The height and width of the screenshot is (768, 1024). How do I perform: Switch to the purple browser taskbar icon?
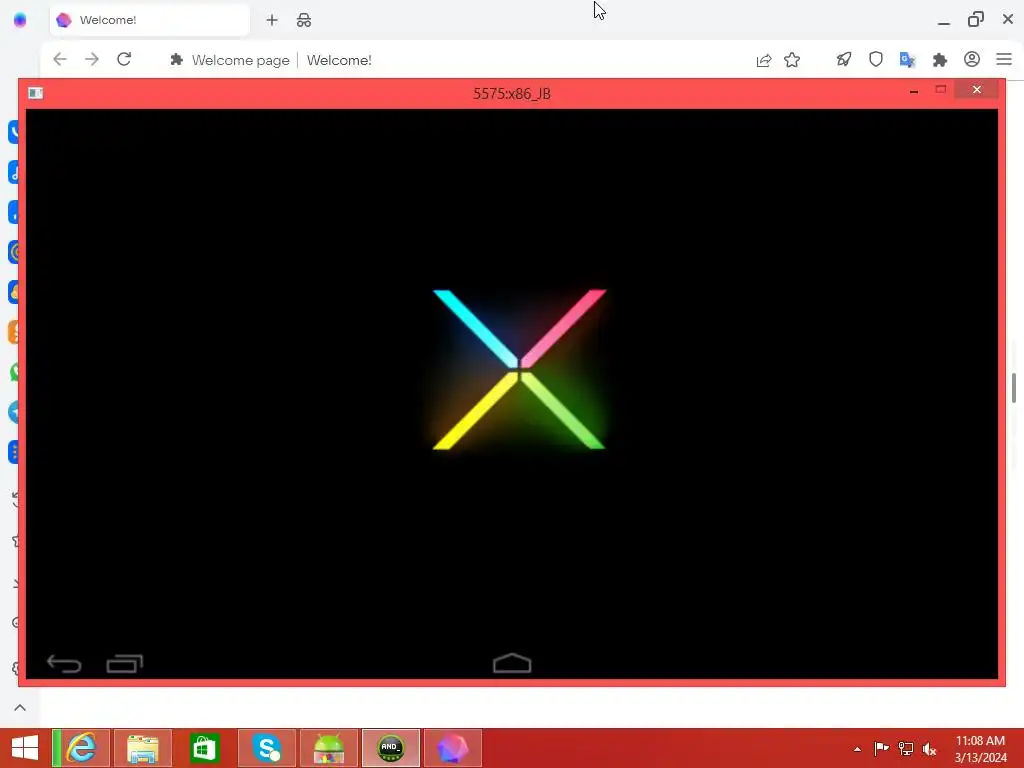(453, 748)
